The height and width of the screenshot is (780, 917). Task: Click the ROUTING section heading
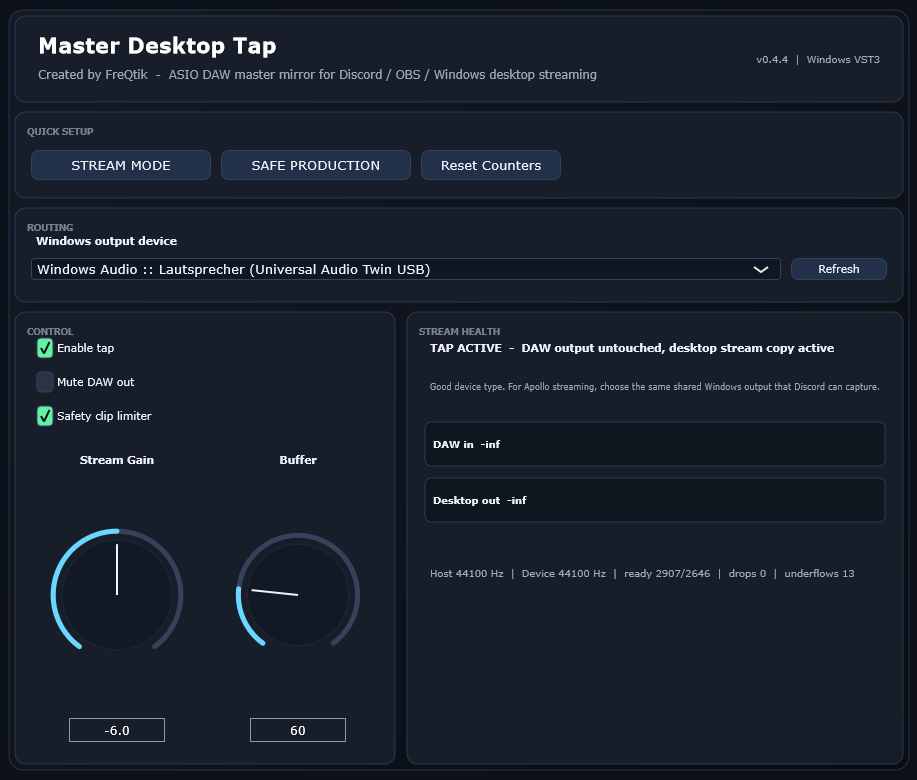tap(50, 227)
